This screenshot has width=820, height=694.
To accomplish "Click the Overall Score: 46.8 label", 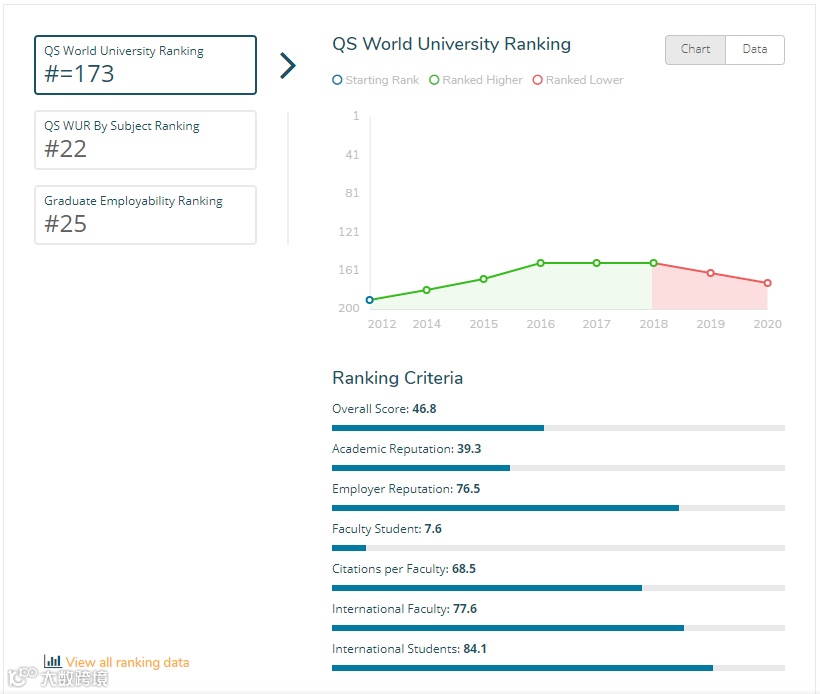I will point(384,408).
